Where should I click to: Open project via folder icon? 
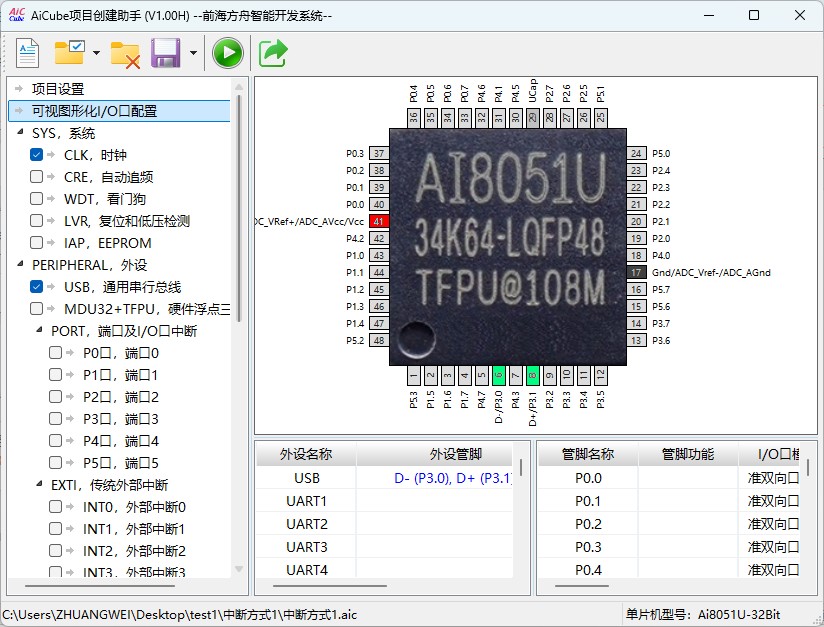tap(69, 53)
